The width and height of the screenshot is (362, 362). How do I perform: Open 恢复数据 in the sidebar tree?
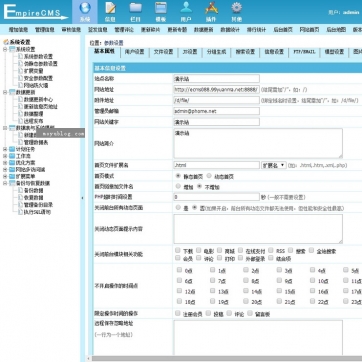[33, 197]
